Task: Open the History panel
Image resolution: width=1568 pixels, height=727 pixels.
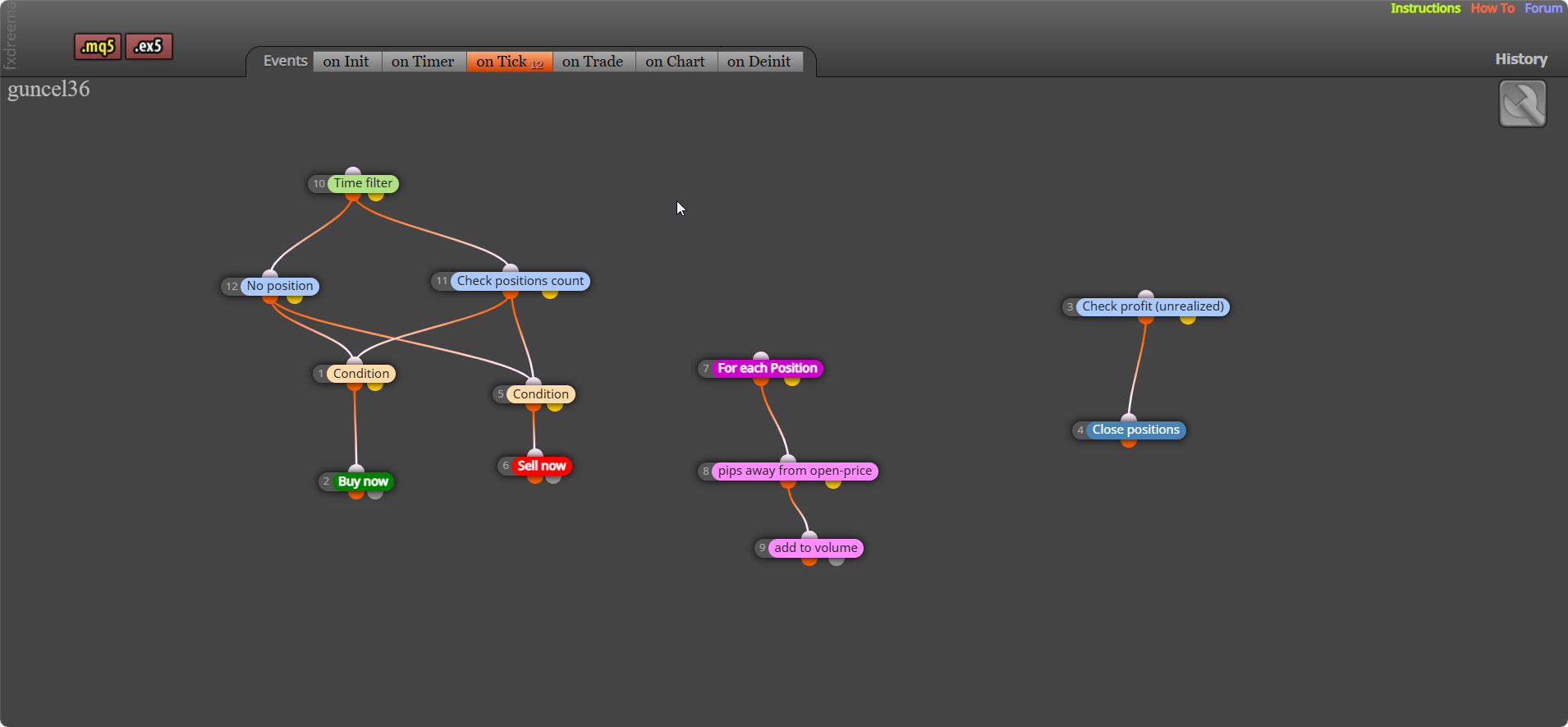Action: [1521, 59]
